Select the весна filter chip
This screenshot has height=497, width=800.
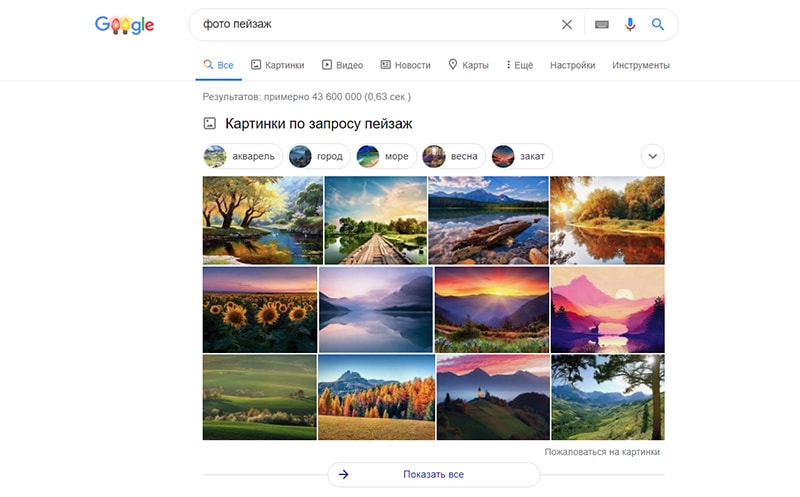point(453,156)
